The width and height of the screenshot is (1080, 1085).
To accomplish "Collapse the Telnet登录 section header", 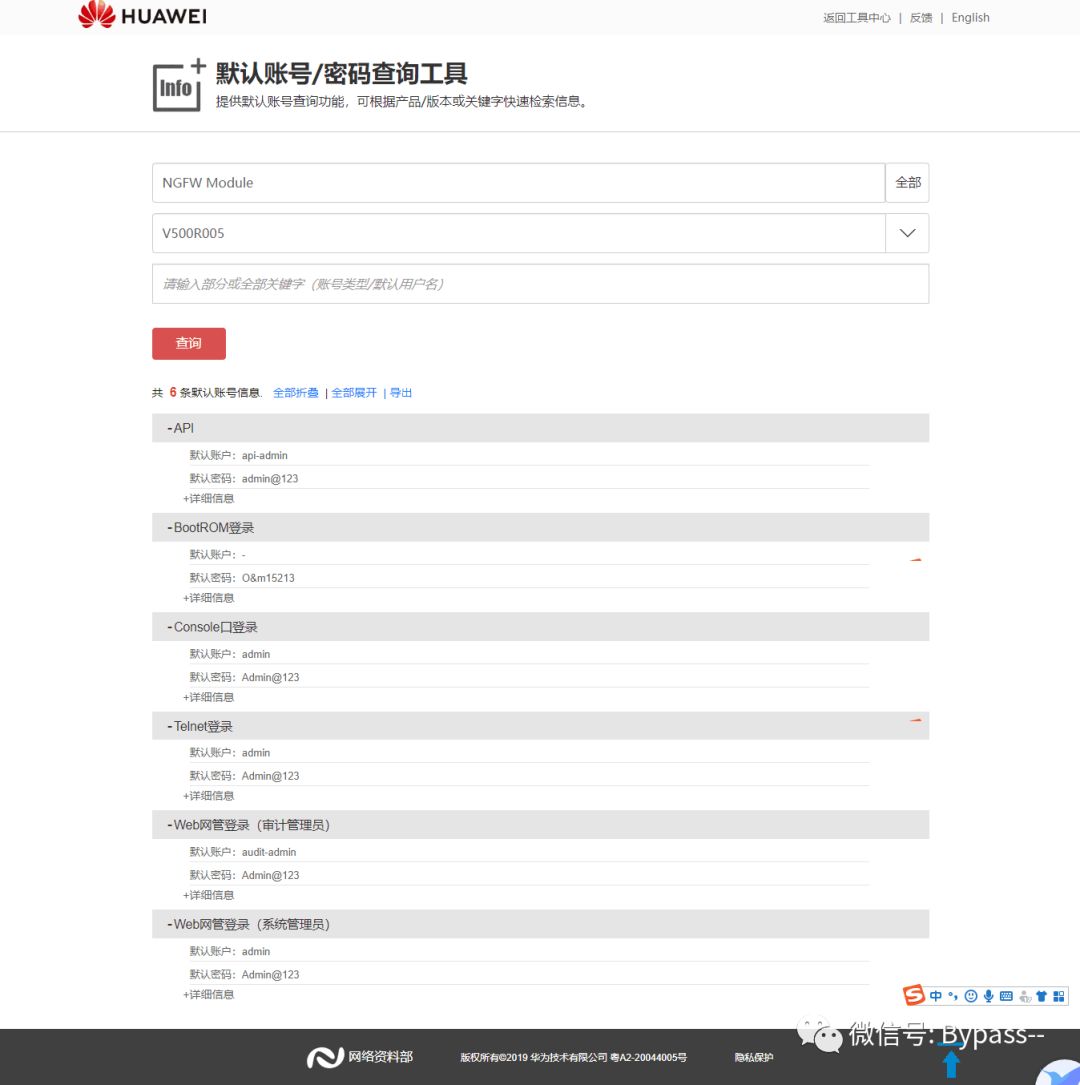I will 540,726.
